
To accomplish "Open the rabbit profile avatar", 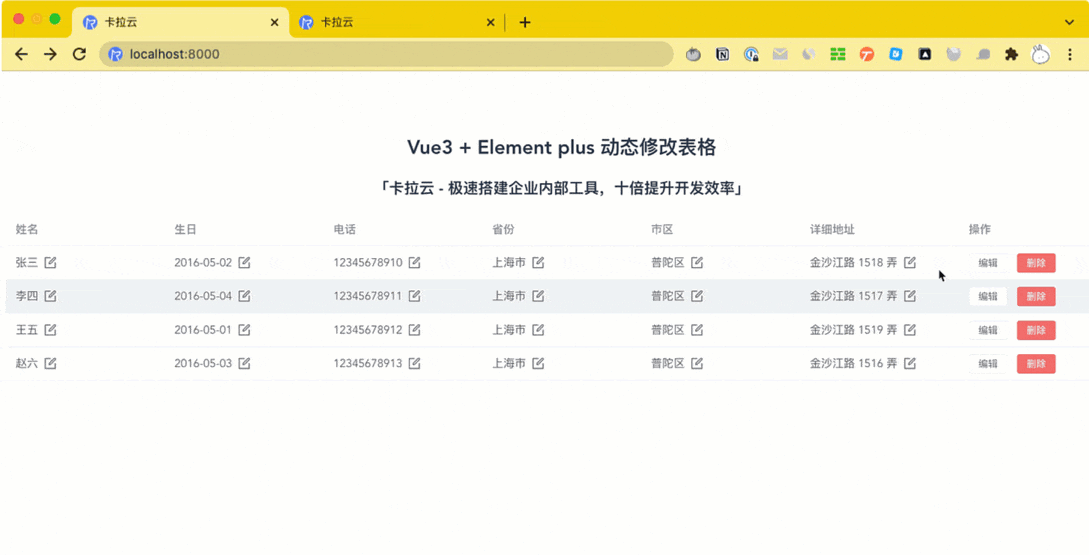I will pos(1040,54).
